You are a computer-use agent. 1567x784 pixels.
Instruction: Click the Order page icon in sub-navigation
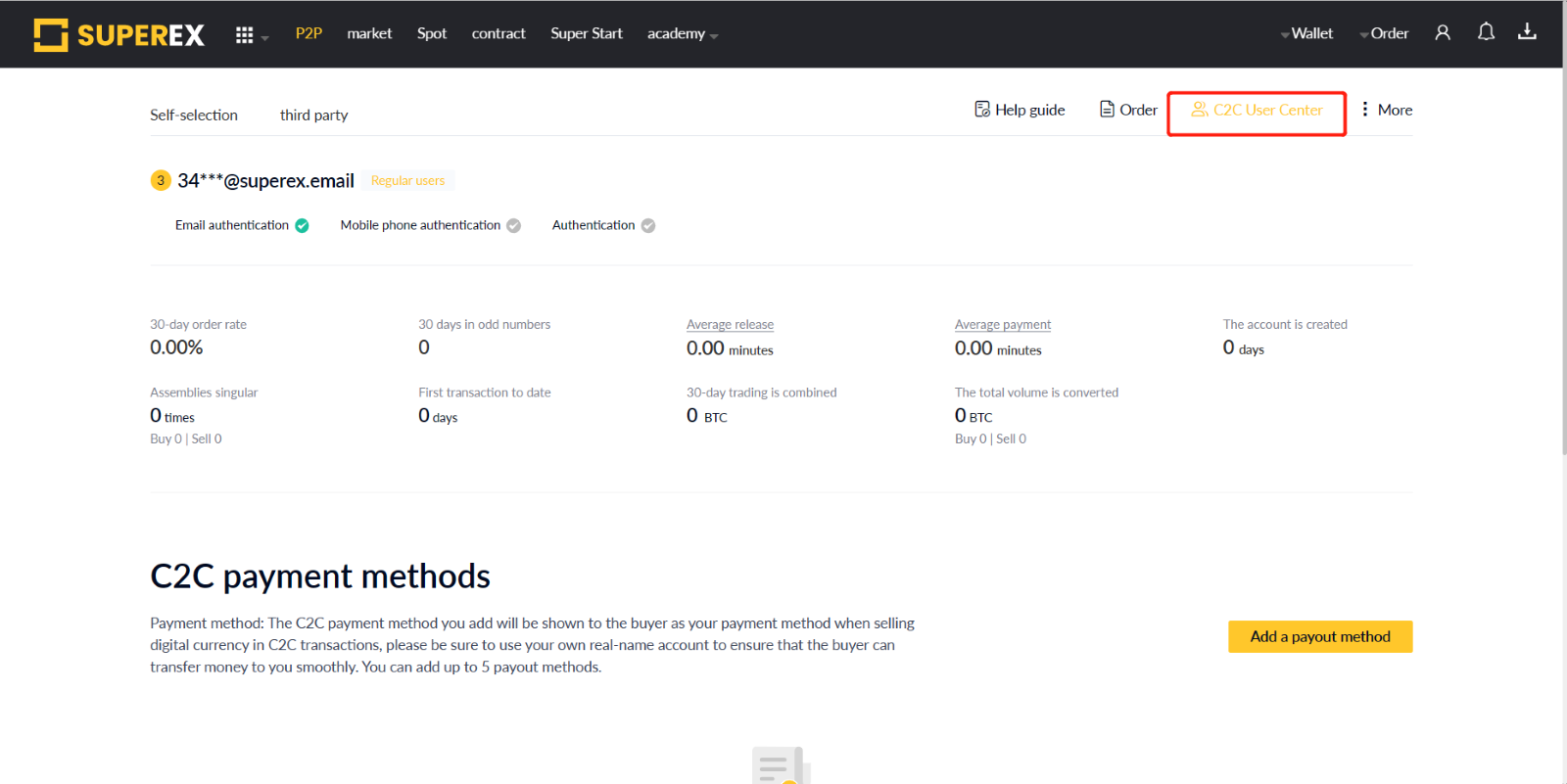(1107, 109)
